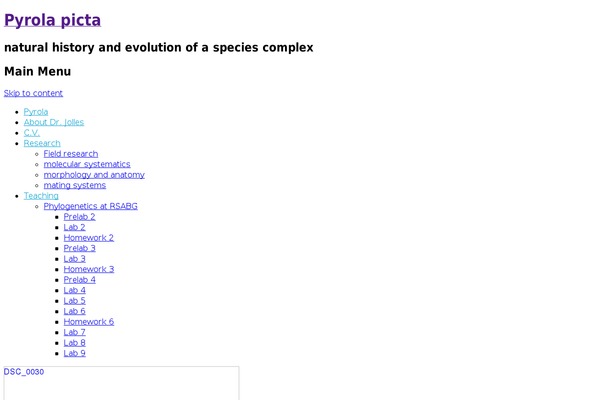Screen dimensions: 600x400
Task: Select the Research menu item
Action: (x=42, y=143)
